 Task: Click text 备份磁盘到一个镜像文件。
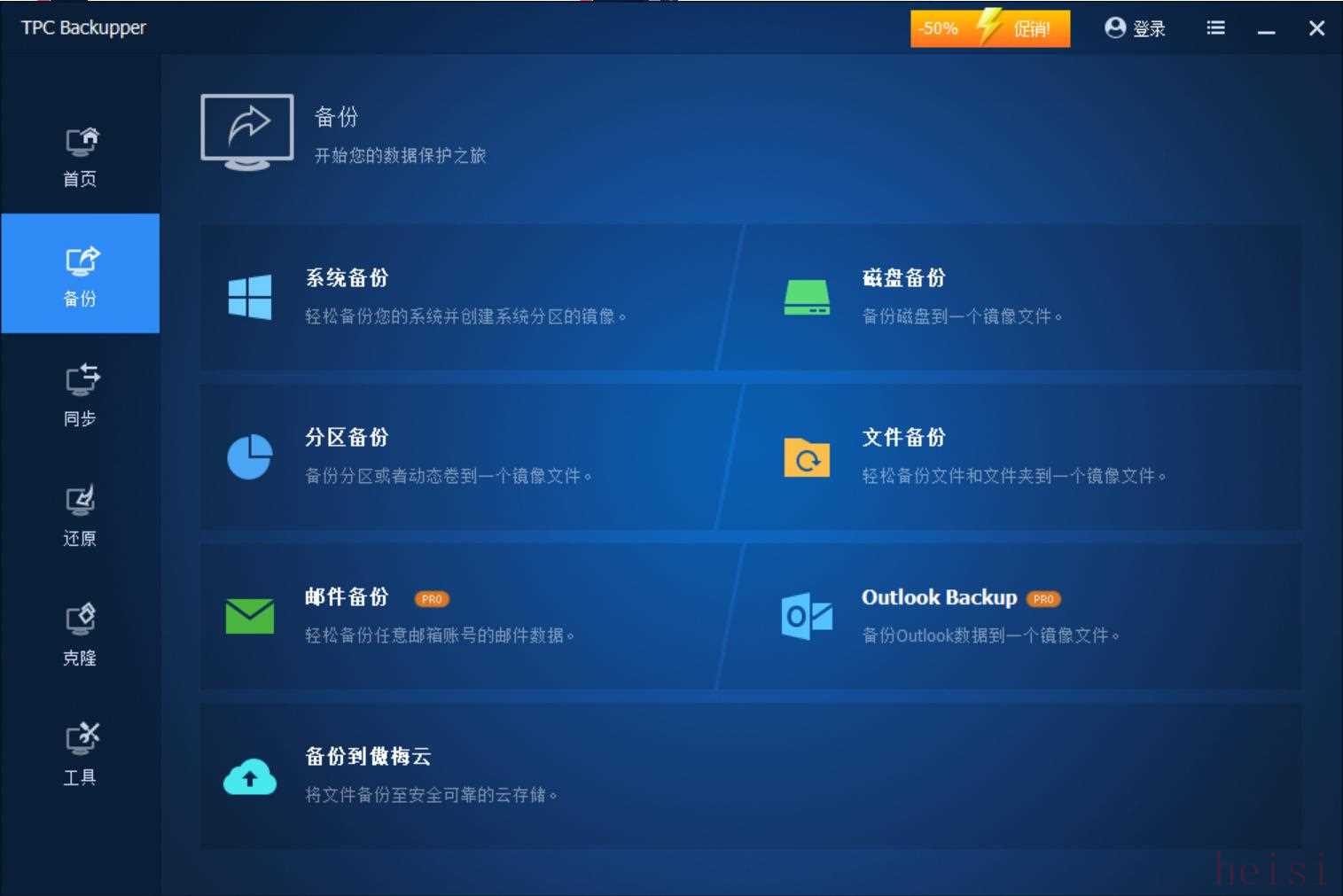tap(963, 316)
